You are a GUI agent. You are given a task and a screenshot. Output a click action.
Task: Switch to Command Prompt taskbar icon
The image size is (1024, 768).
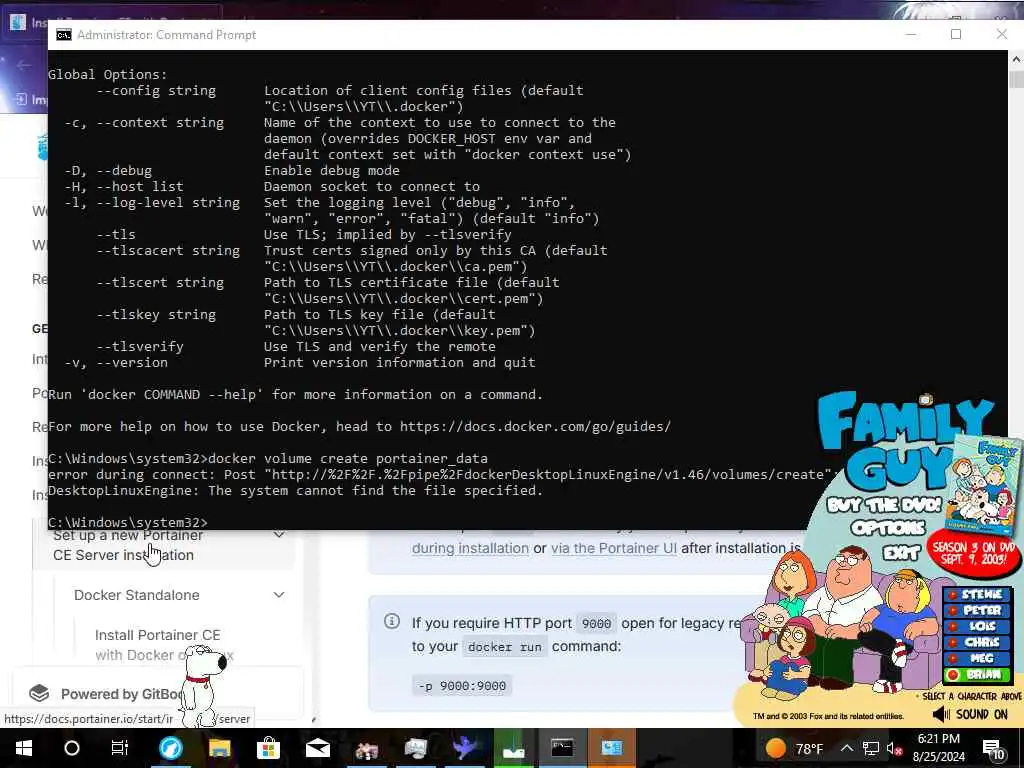coord(562,748)
